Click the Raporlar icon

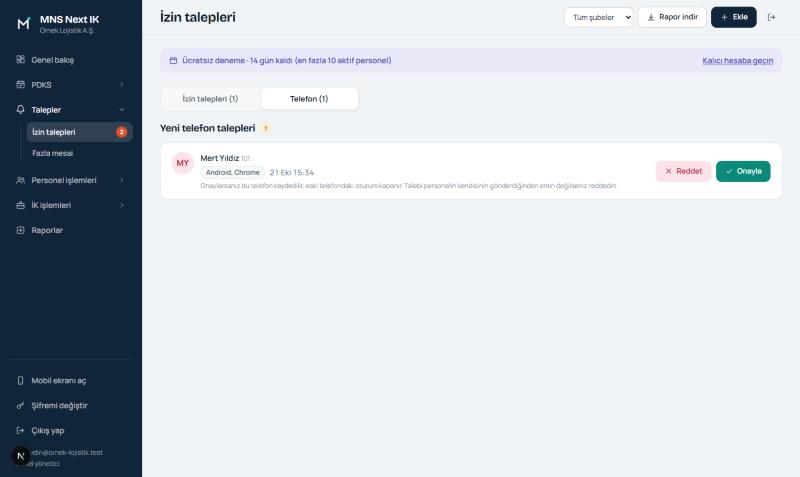20,230
